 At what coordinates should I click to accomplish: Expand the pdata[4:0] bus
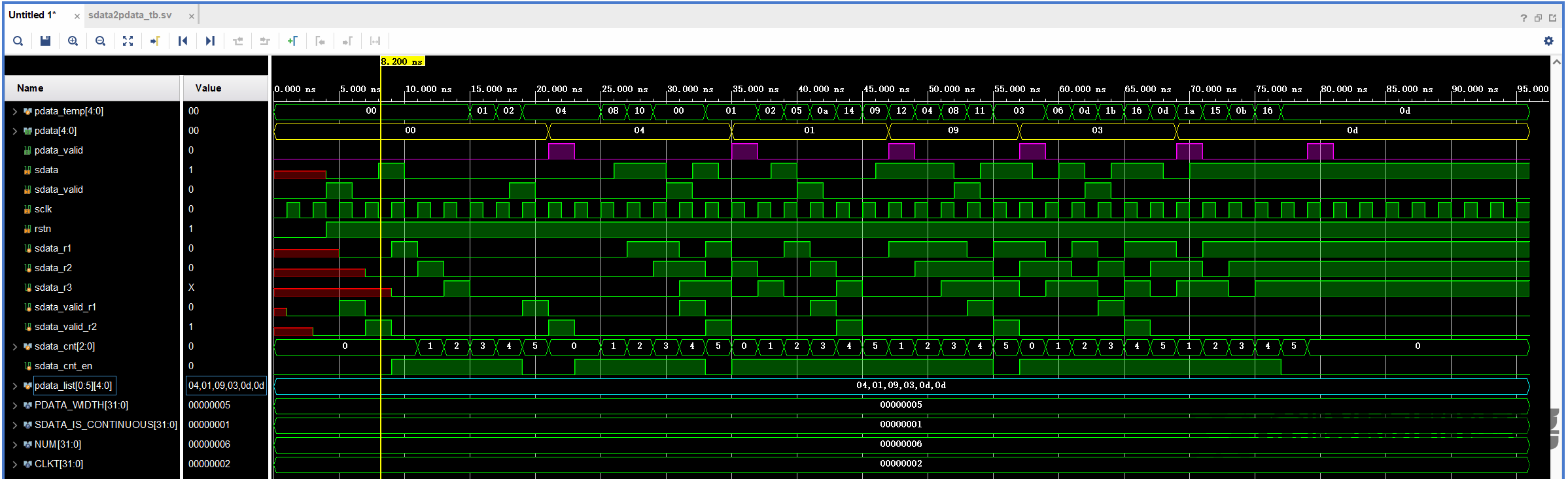tap(14, 131)
